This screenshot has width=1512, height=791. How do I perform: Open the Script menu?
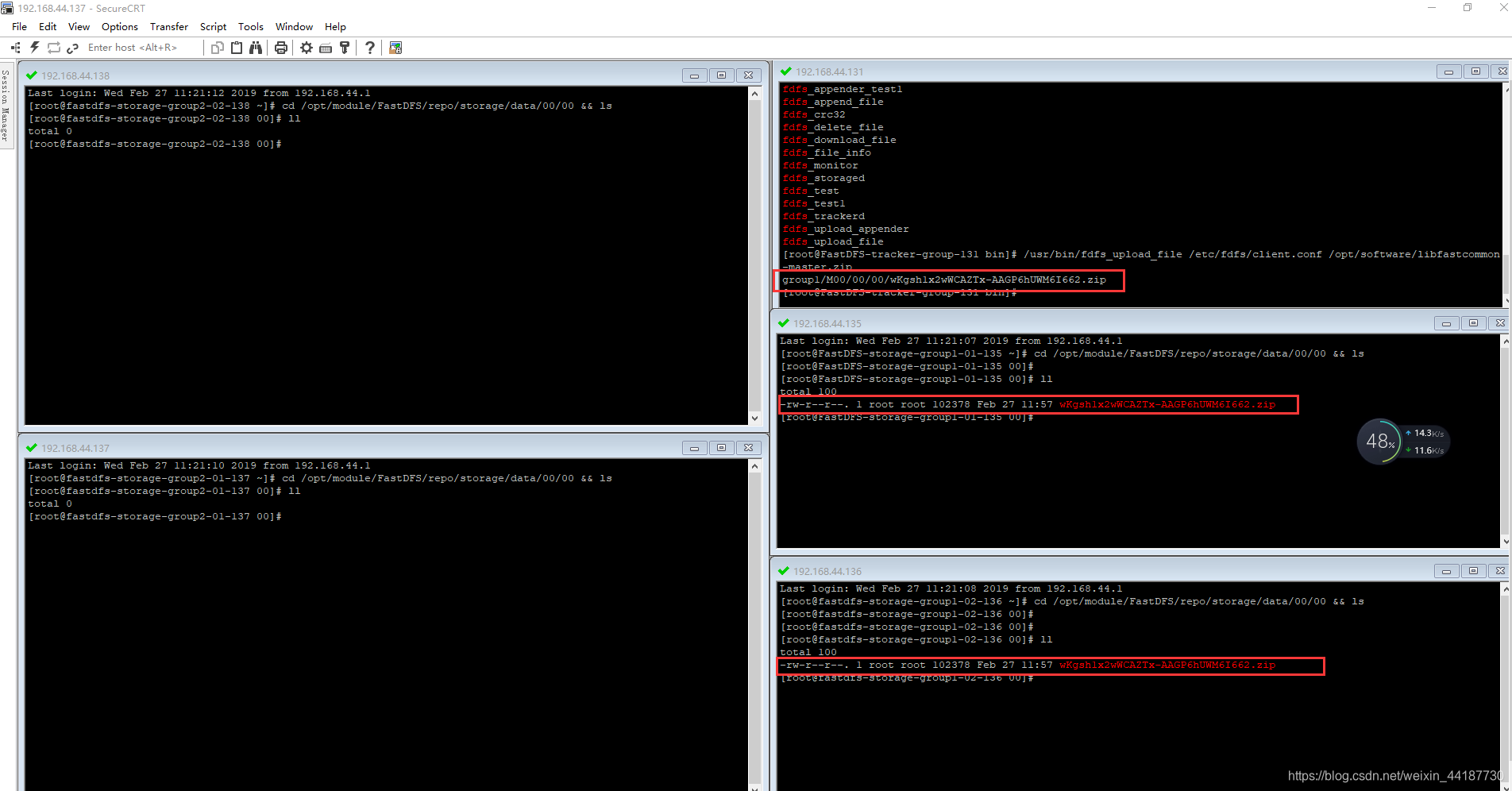click(x=213, y=27)
